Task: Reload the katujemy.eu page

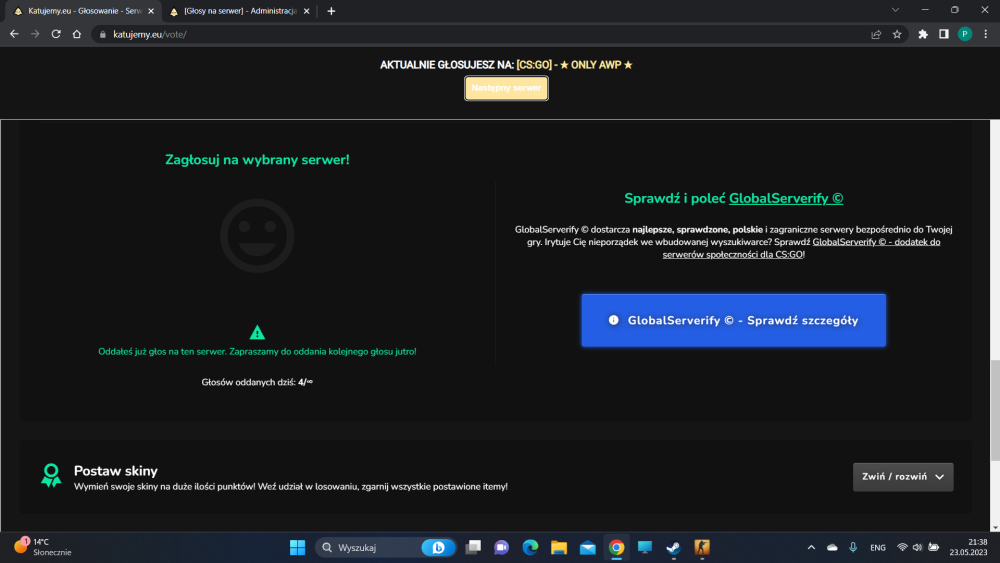Action: [x=56, y=34]
